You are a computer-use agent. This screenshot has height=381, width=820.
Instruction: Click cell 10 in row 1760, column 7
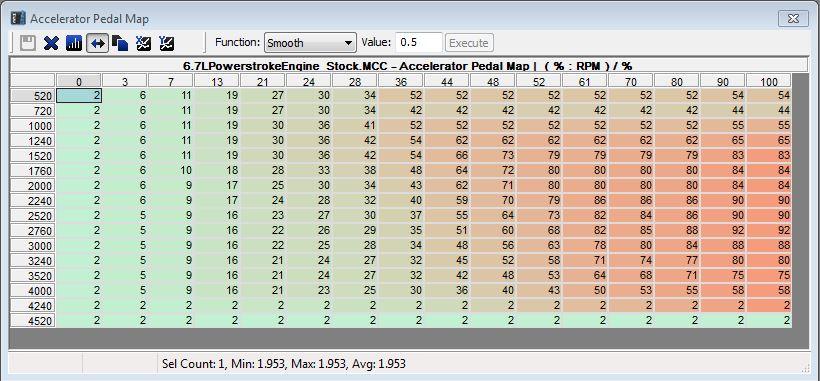click(x=170, y=171)
